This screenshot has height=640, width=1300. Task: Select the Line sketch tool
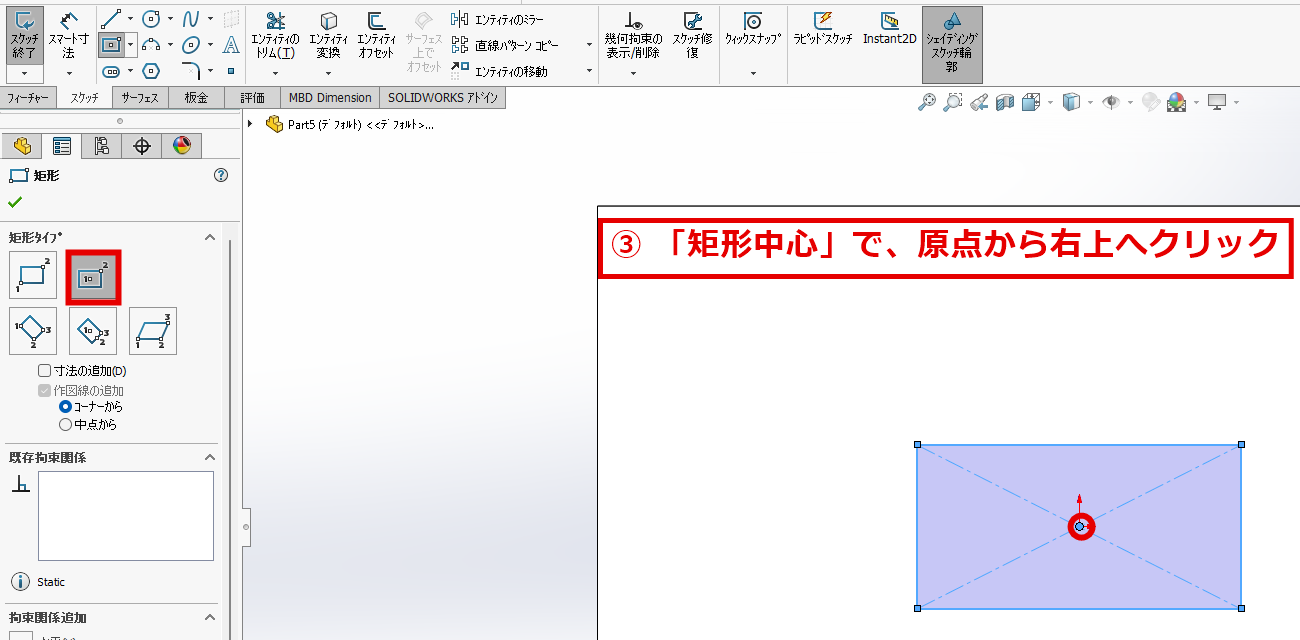110,18
